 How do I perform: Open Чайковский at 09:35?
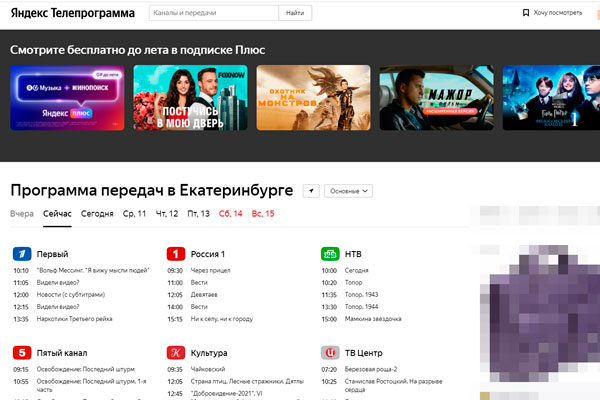pos(208,369)
